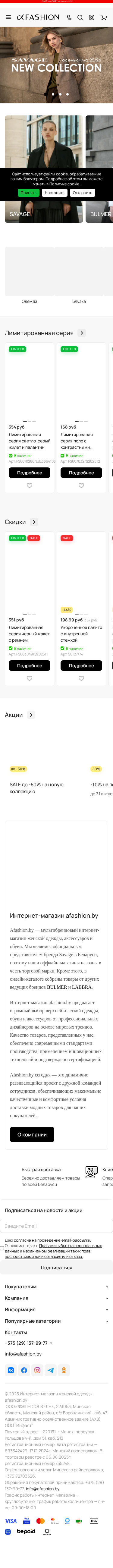Screen dimensions: 113x1568
Task: Add 354 руб product to favorites heart
Action: (29, 485)
